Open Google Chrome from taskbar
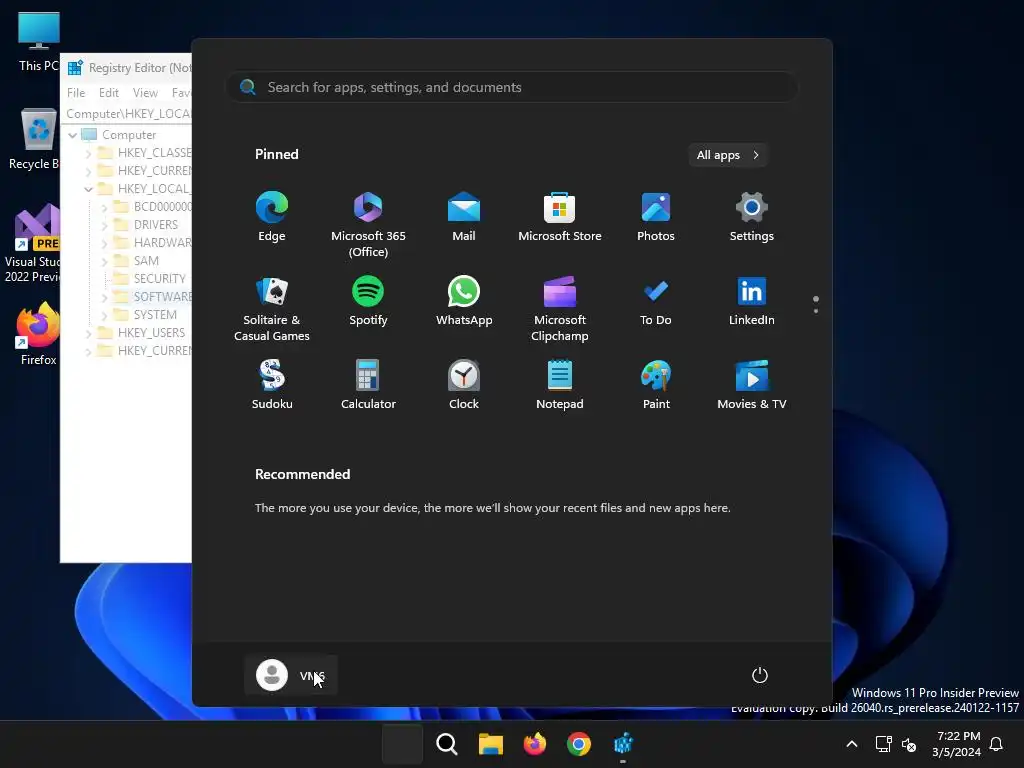 (579, 744)
